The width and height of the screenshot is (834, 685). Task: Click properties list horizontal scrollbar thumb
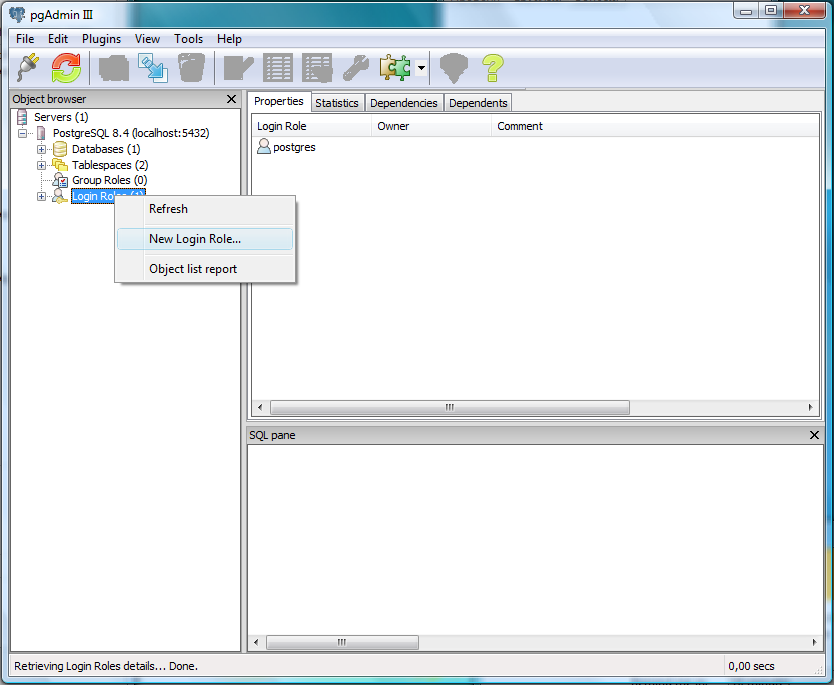450,407
